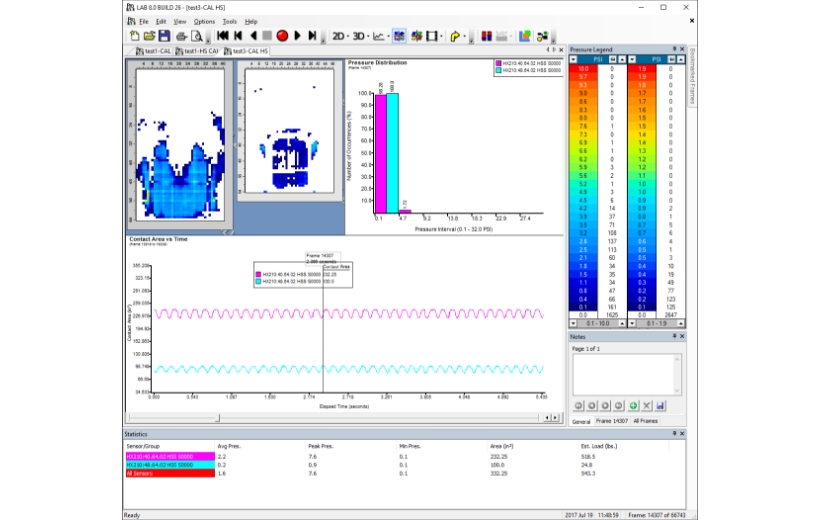Click the green Add note button
This screenshot has width=820, height=520.
[633, 405]
